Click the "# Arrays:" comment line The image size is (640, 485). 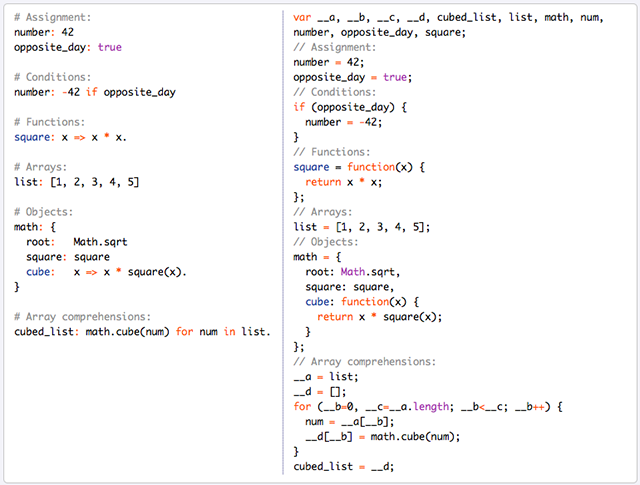[40, 167]
